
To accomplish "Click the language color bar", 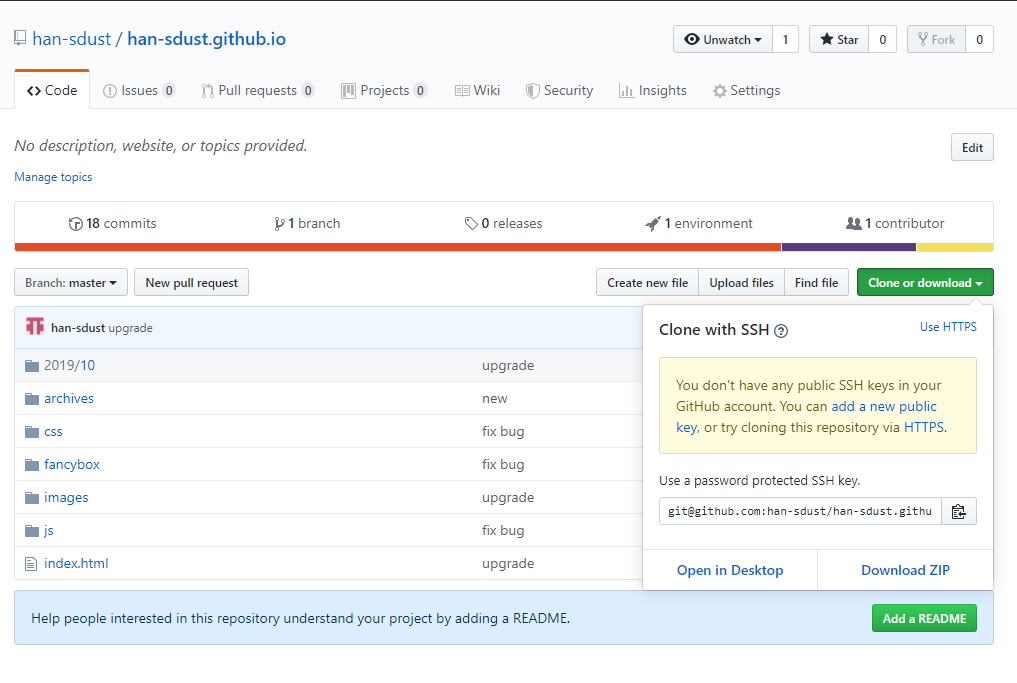I will [500, 245].
